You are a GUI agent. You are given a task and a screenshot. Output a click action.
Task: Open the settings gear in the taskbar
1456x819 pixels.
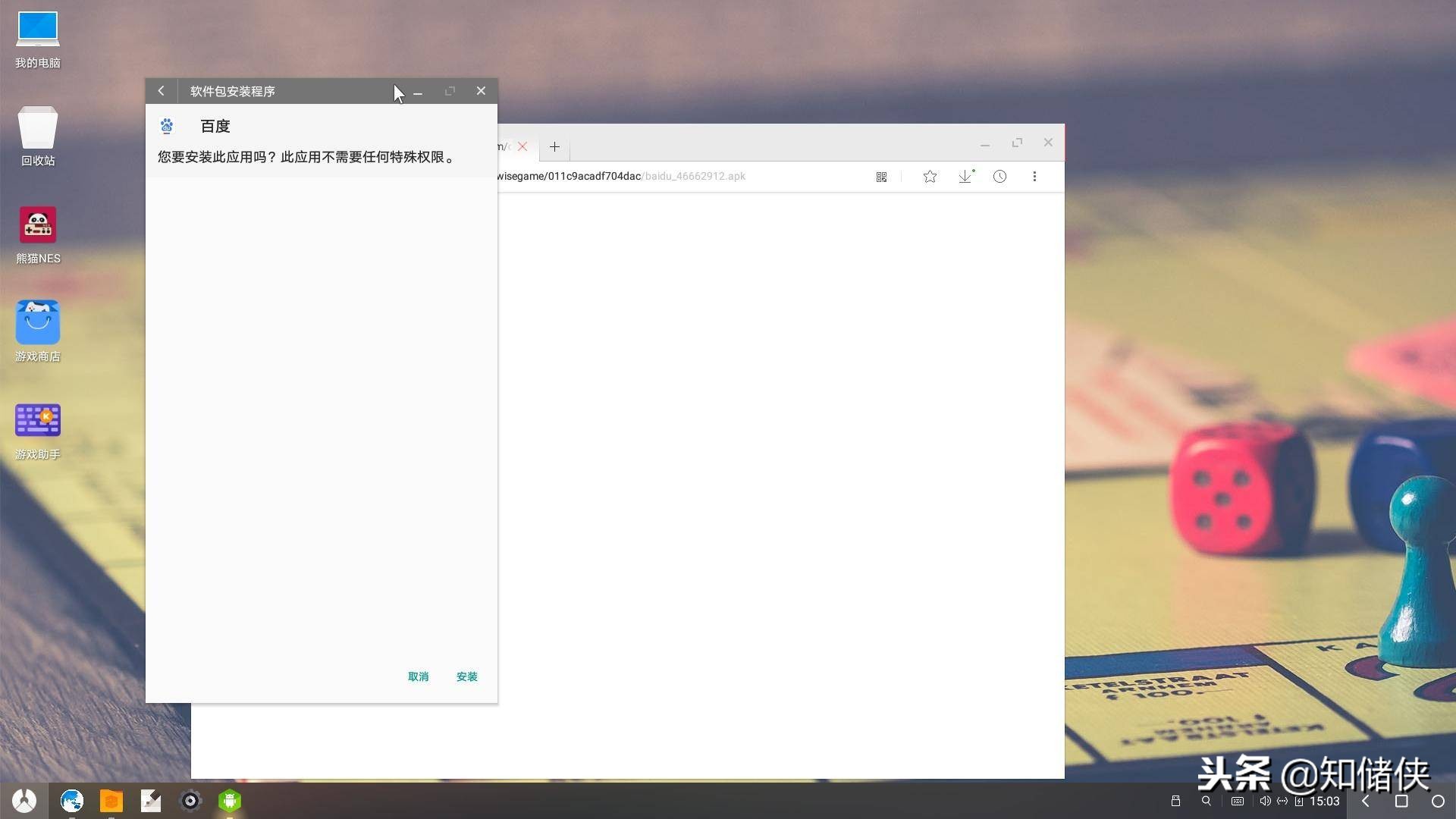tap(190, 801)
